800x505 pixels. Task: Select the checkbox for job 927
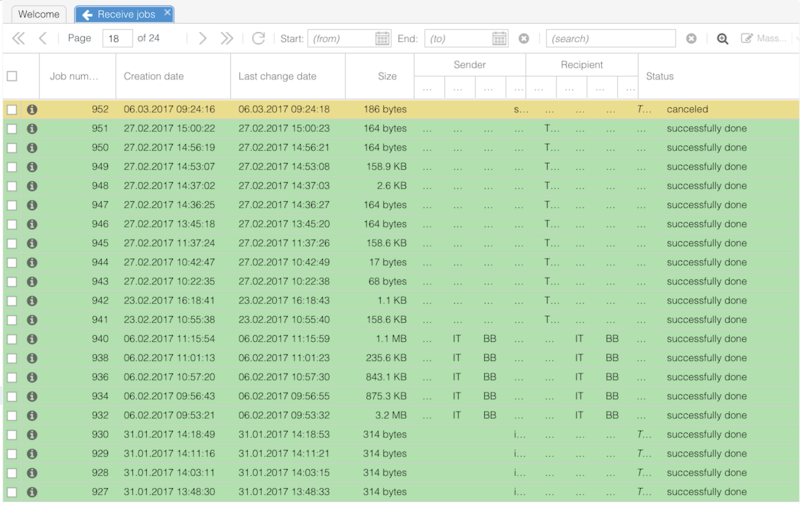click(x=12, y=492)
